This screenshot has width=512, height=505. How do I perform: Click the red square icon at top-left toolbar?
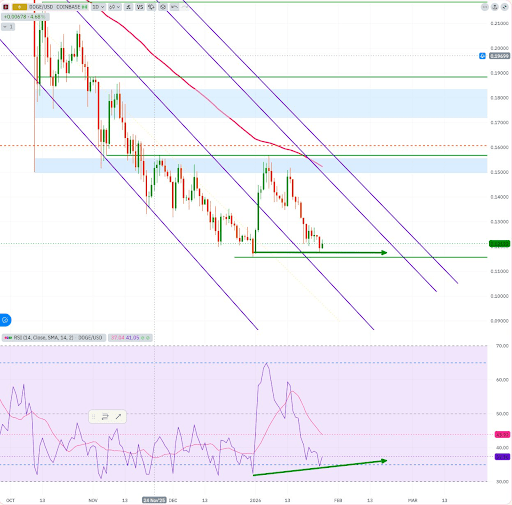click(6, 7)
